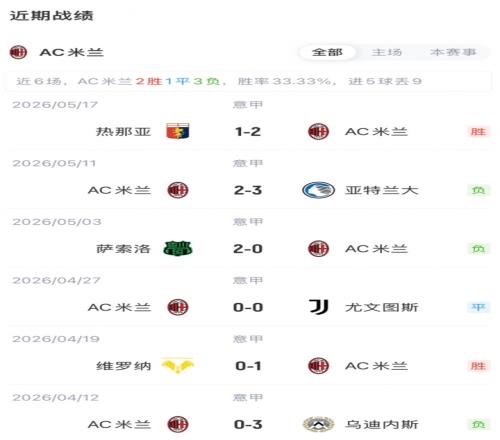The width and height of the screenshot is (500, 440).
Task: Click the 胜 badge on 2026/05/17 match
Action: click(x=478, y=132)
